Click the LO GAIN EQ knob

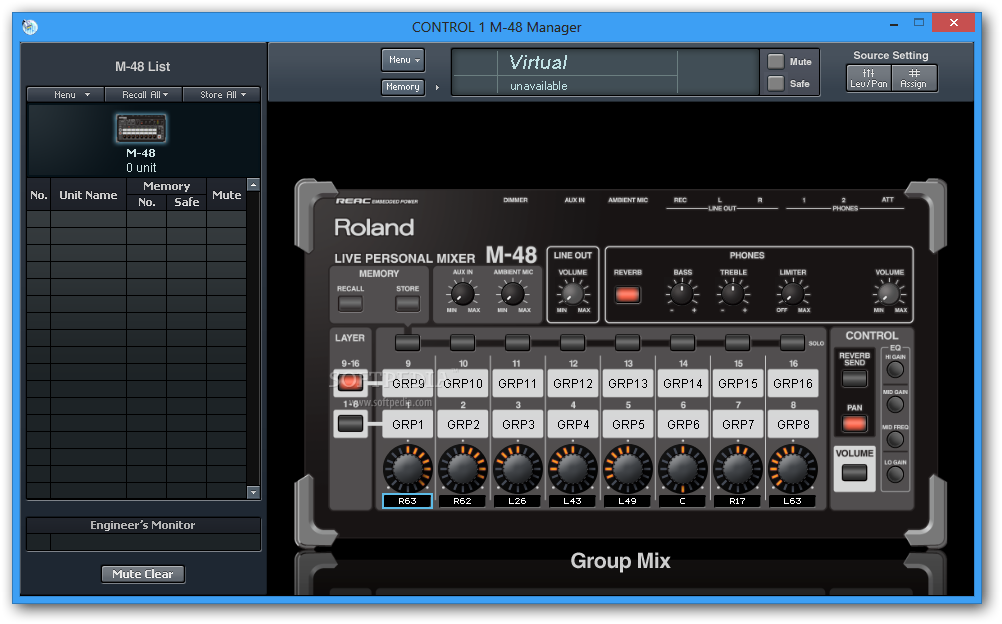895,474
